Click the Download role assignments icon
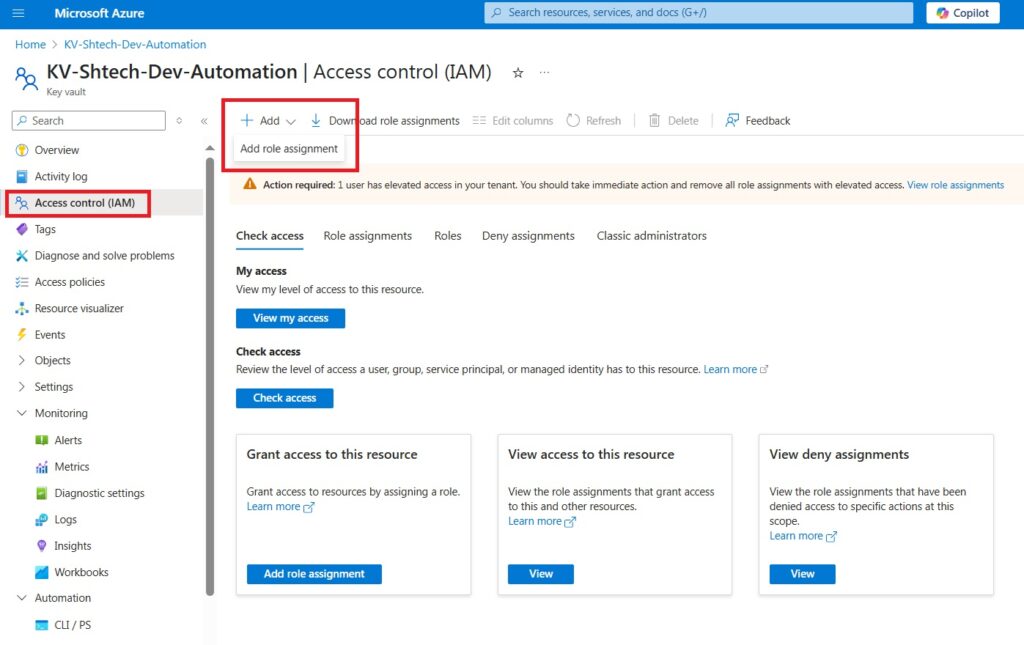Viewport: 1024px width, 645px height. coord(316,120)
